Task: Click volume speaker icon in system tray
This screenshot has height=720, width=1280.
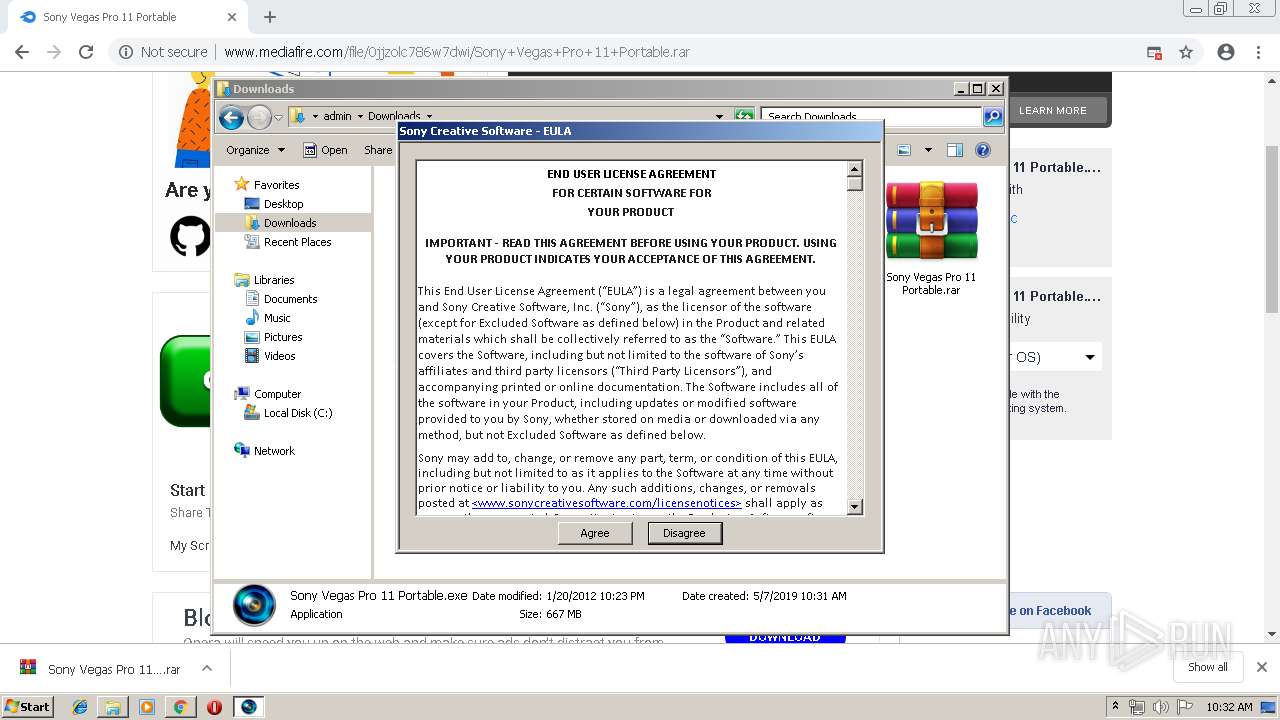Action: click(1161, 707)
